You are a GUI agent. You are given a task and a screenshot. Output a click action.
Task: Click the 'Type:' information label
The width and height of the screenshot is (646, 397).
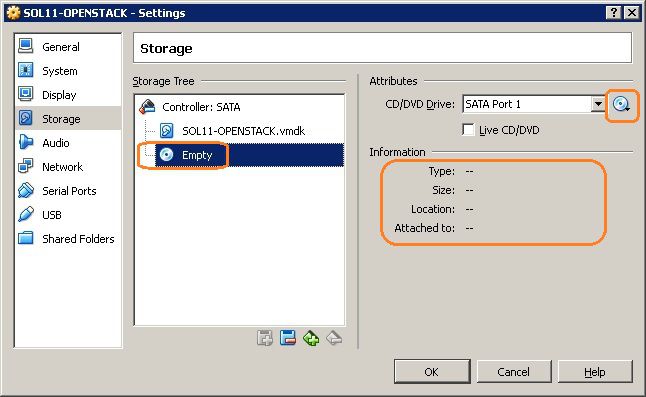[x=442, y=171]
